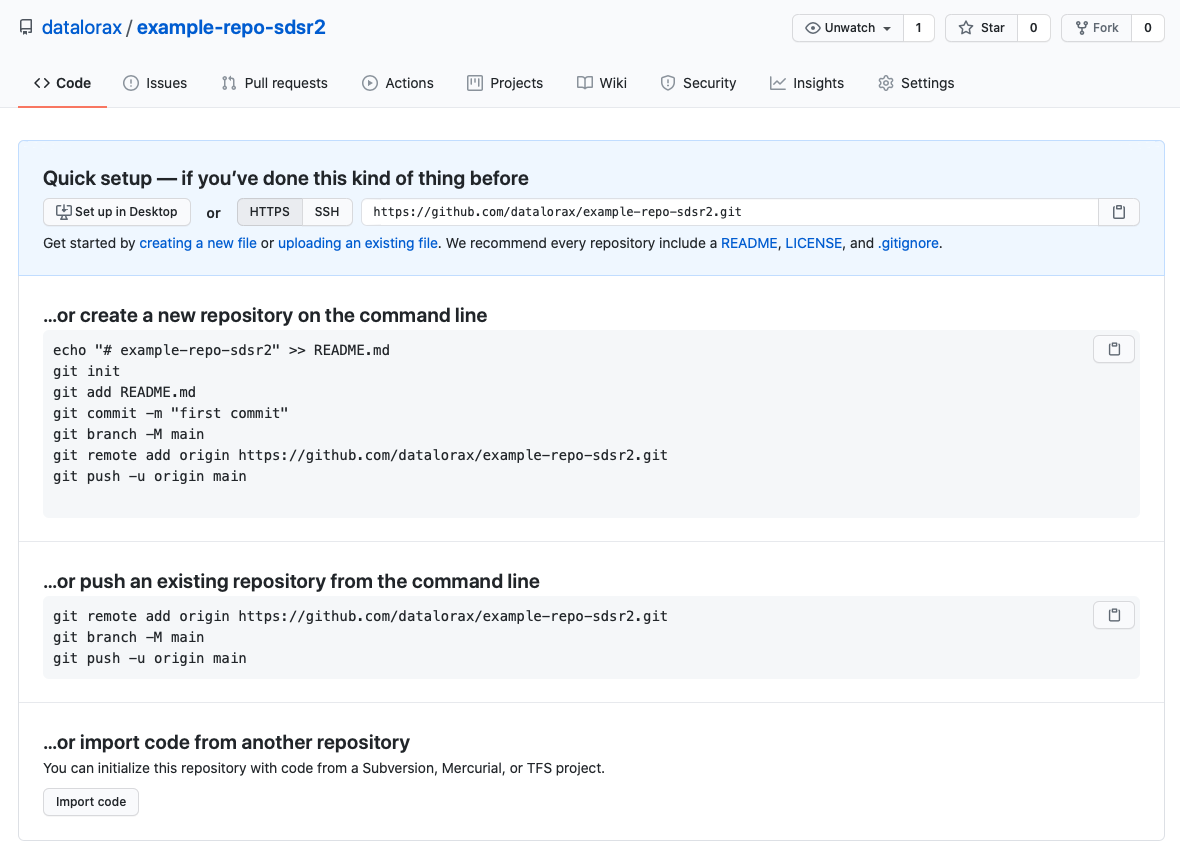View the stargazers count of 0
This screenshot has height=850, width=1180.
1033,28
